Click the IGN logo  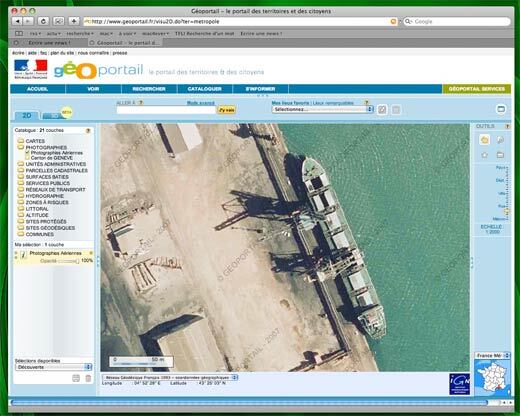(459, 384)
